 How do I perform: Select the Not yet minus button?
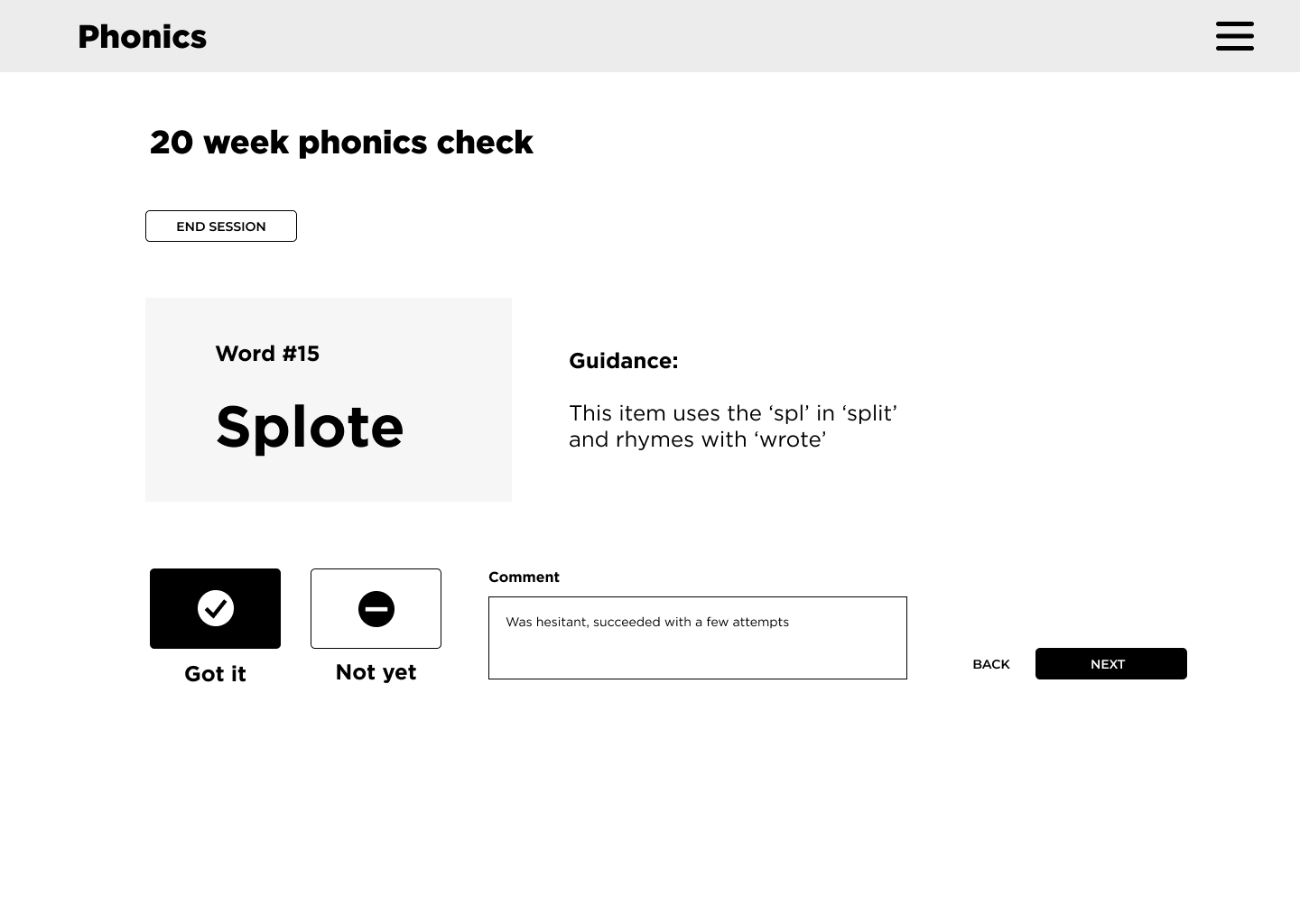(376, 608)
